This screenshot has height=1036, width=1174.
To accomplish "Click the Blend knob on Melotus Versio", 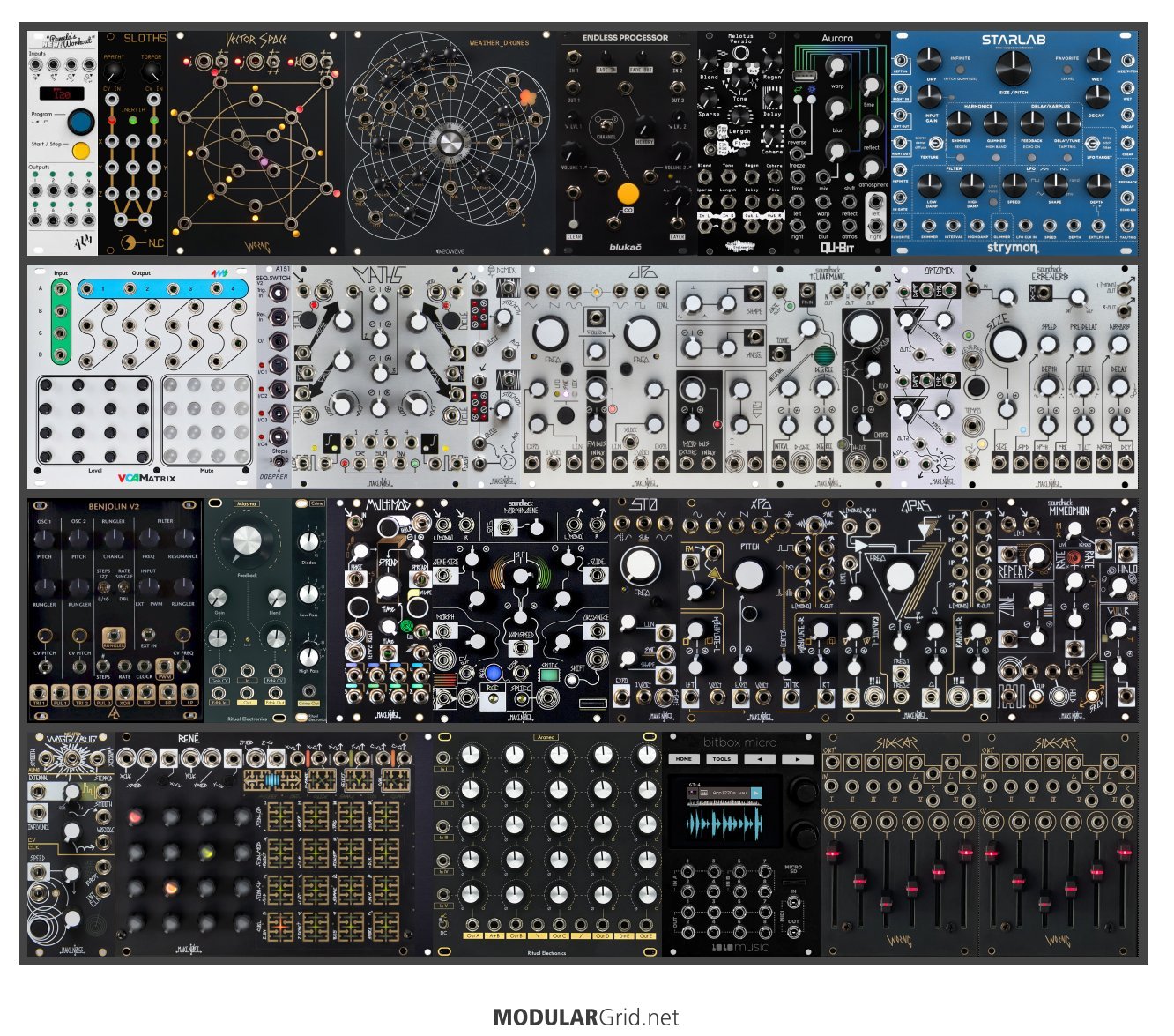I will click(710, 63).
